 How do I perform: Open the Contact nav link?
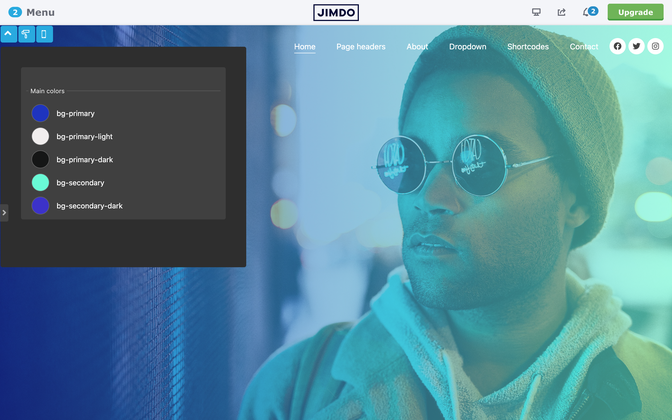[584, 47]
